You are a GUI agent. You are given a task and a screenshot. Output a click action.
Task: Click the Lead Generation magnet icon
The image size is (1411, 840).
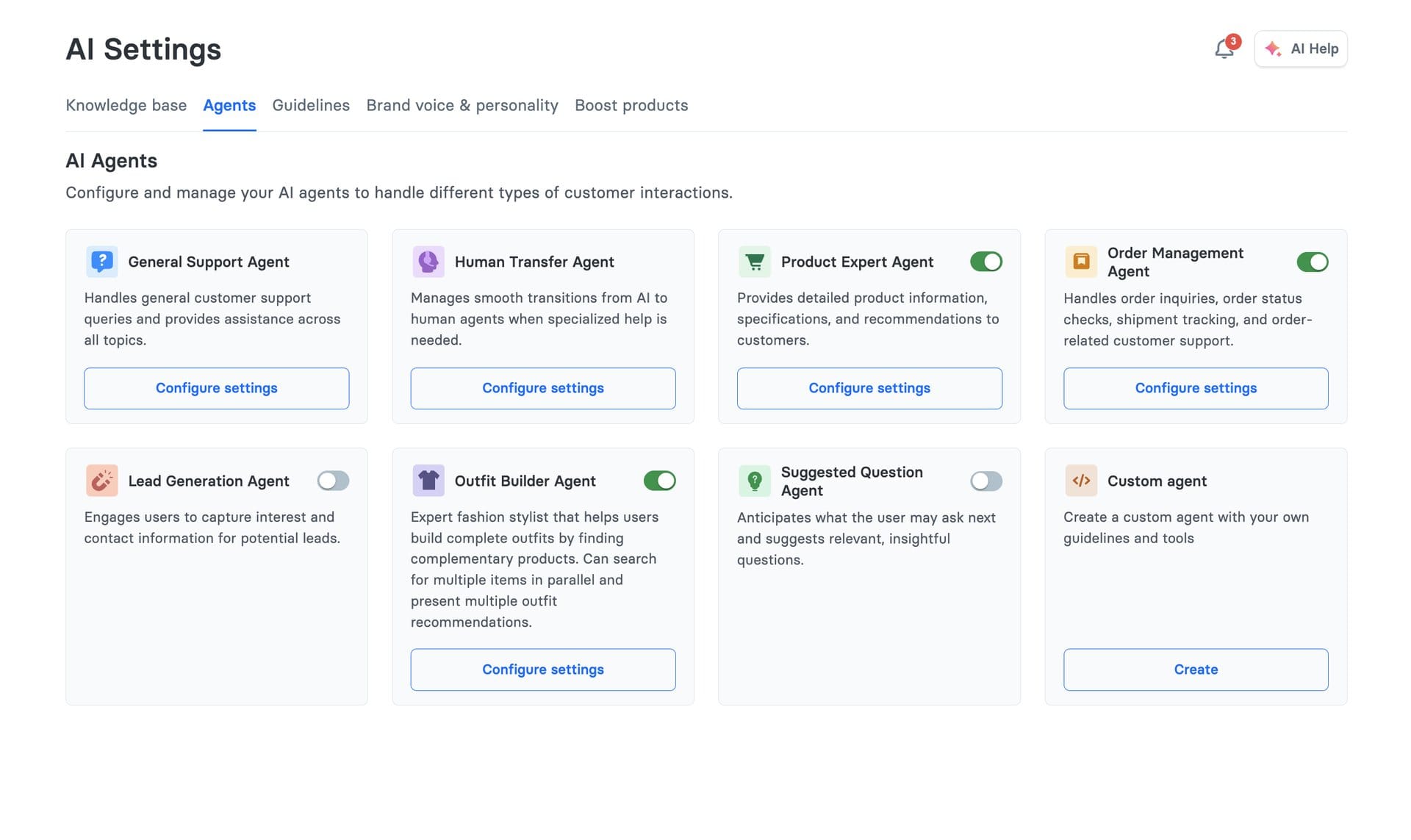[101, 481]
